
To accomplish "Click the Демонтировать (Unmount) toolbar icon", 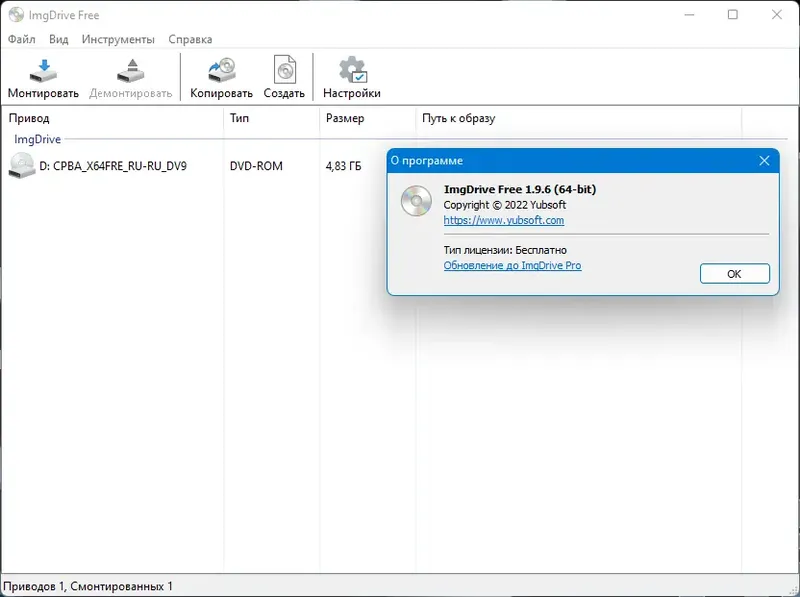I will [x=131, y=71].
